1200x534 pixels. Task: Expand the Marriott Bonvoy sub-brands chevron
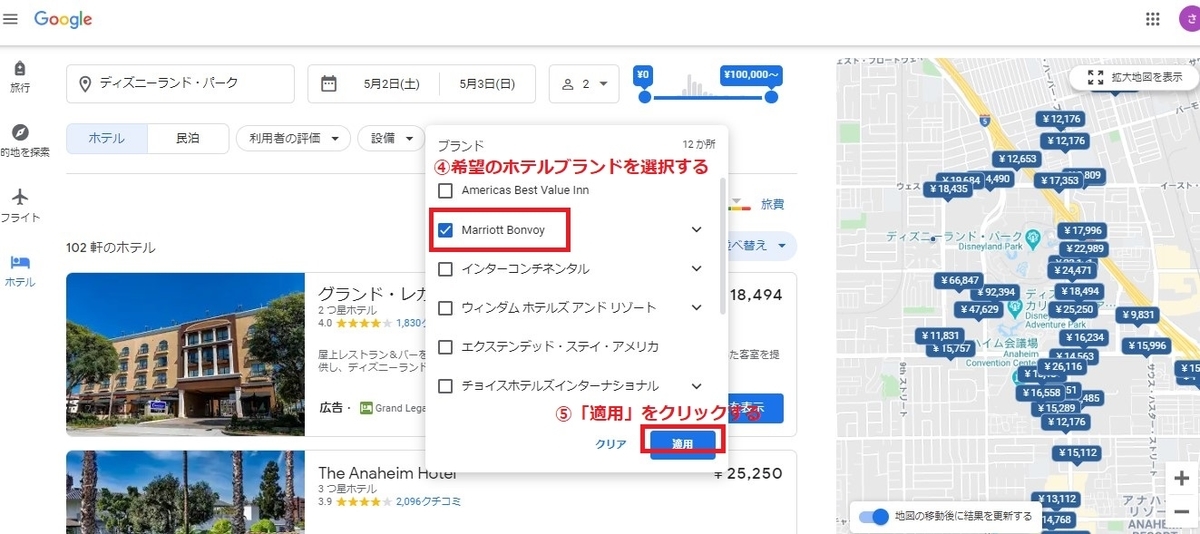tap(697, 230)
